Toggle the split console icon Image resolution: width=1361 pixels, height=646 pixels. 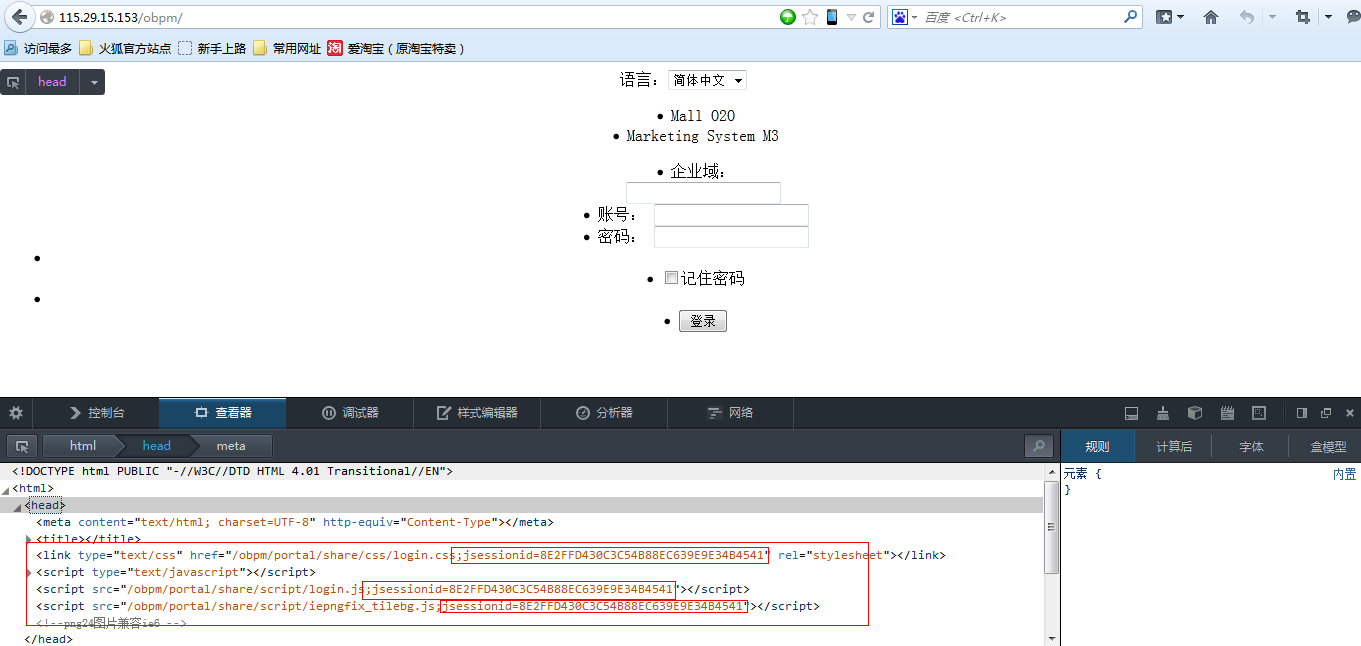[1132, 413]
